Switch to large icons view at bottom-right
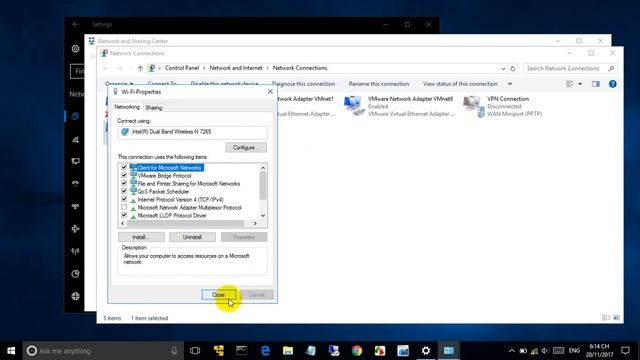This screenshot has width=640, height=360. tap(617, 318)
